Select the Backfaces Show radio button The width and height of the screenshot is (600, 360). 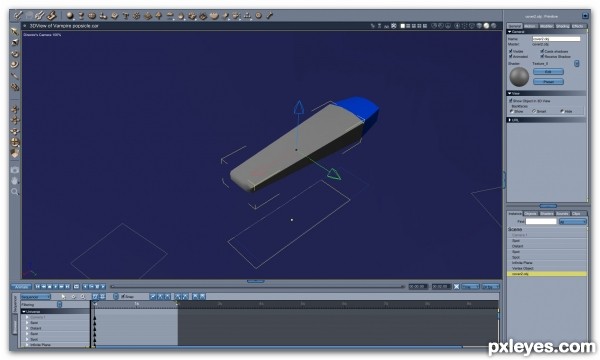(x=512, y=111)
